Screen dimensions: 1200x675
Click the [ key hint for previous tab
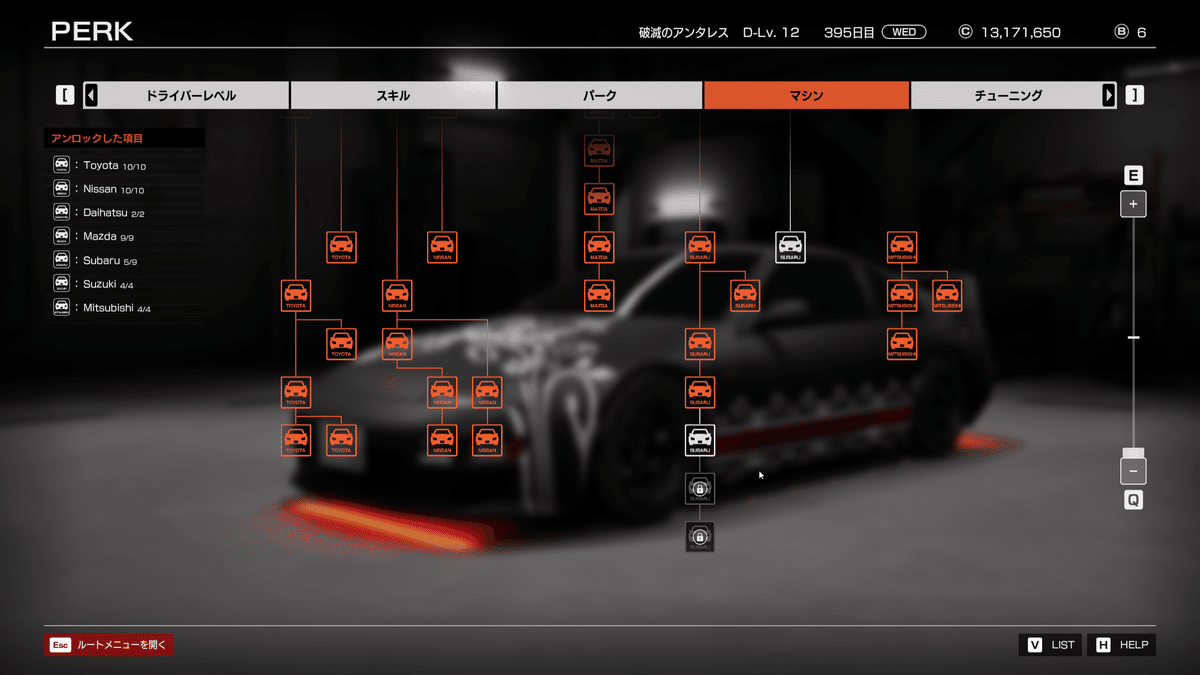click(x=64, y=95)
